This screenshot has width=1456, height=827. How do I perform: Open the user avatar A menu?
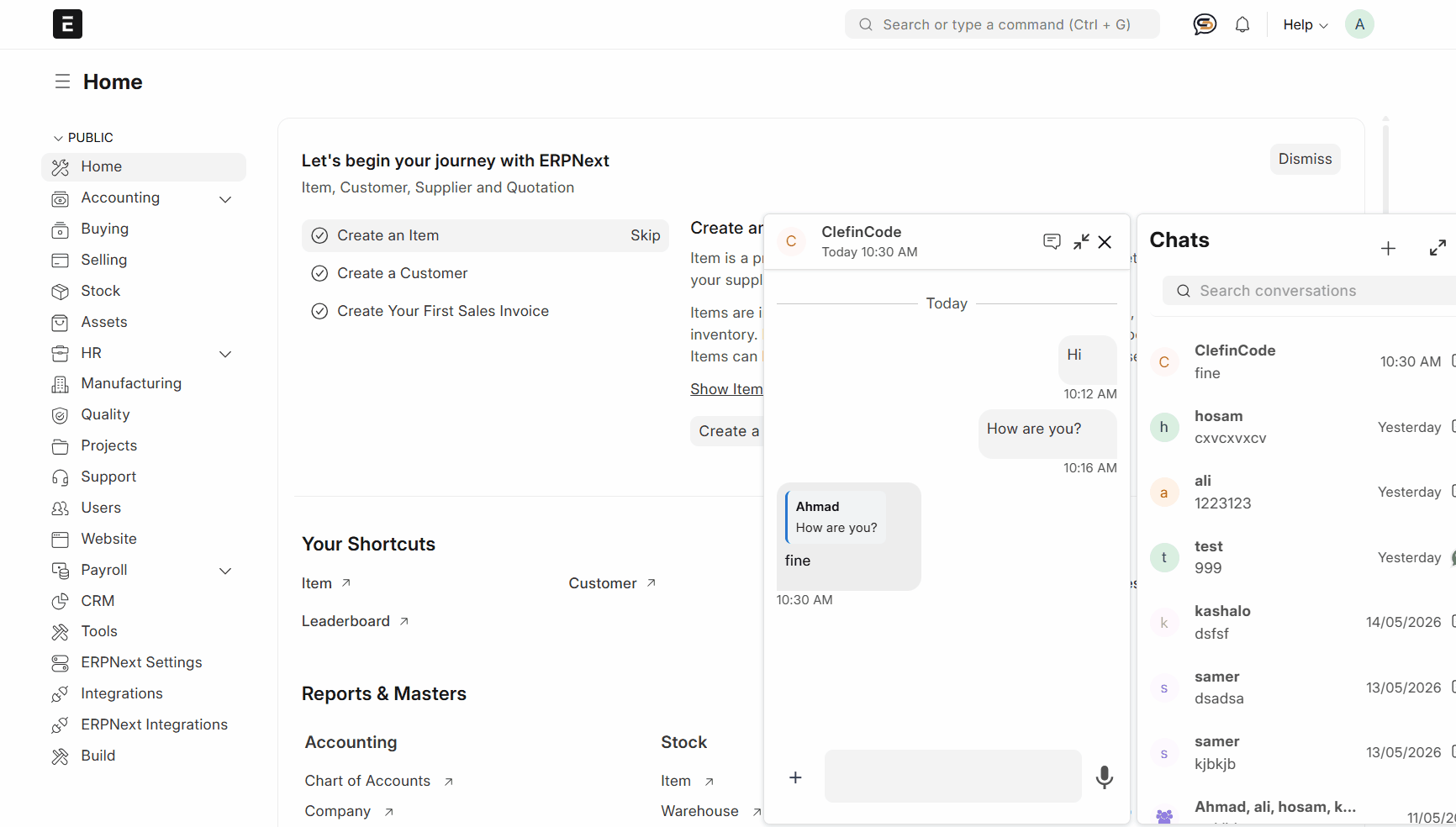pos(1359,24)
